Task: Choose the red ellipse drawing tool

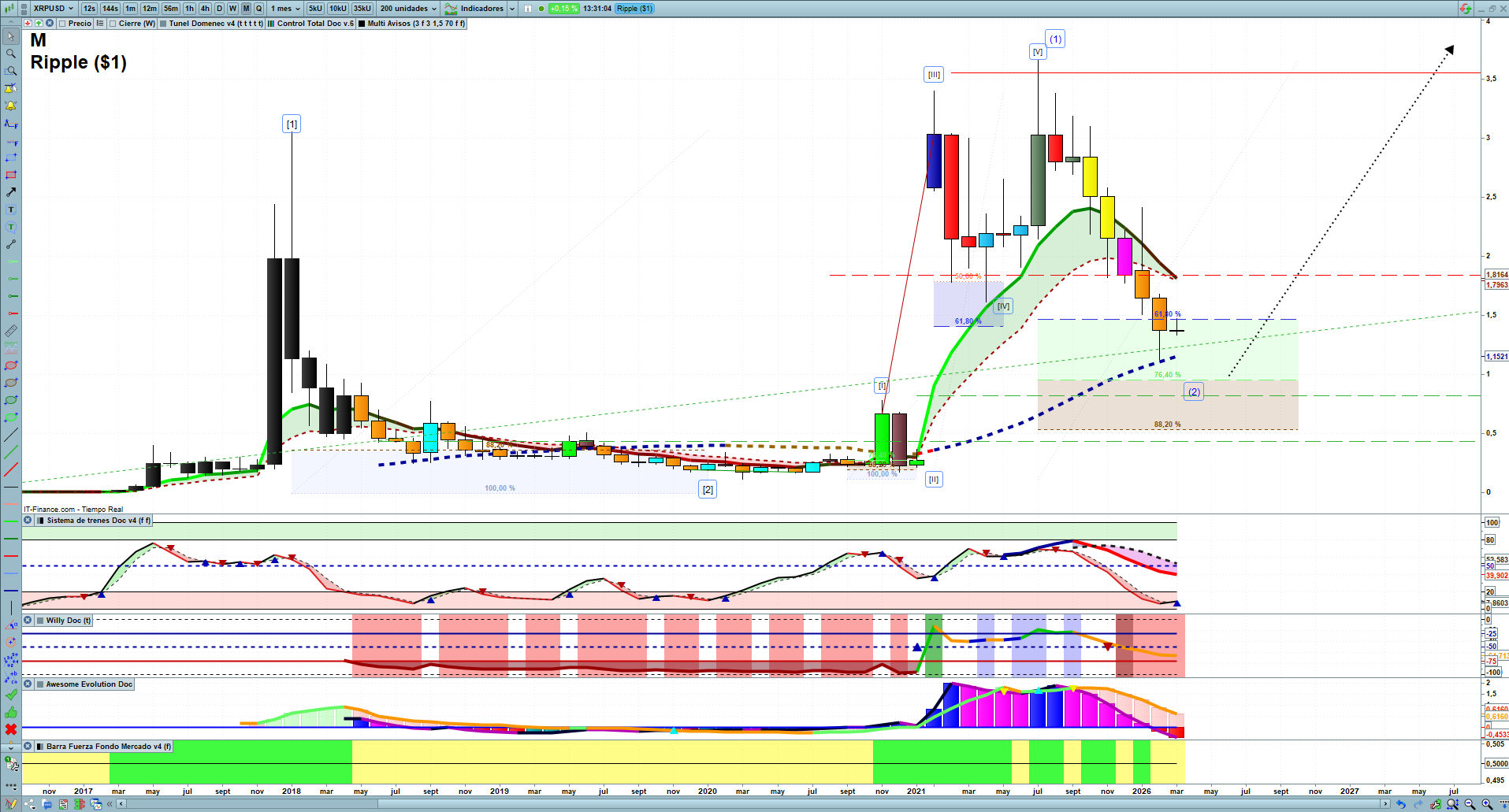Action: 11,365
